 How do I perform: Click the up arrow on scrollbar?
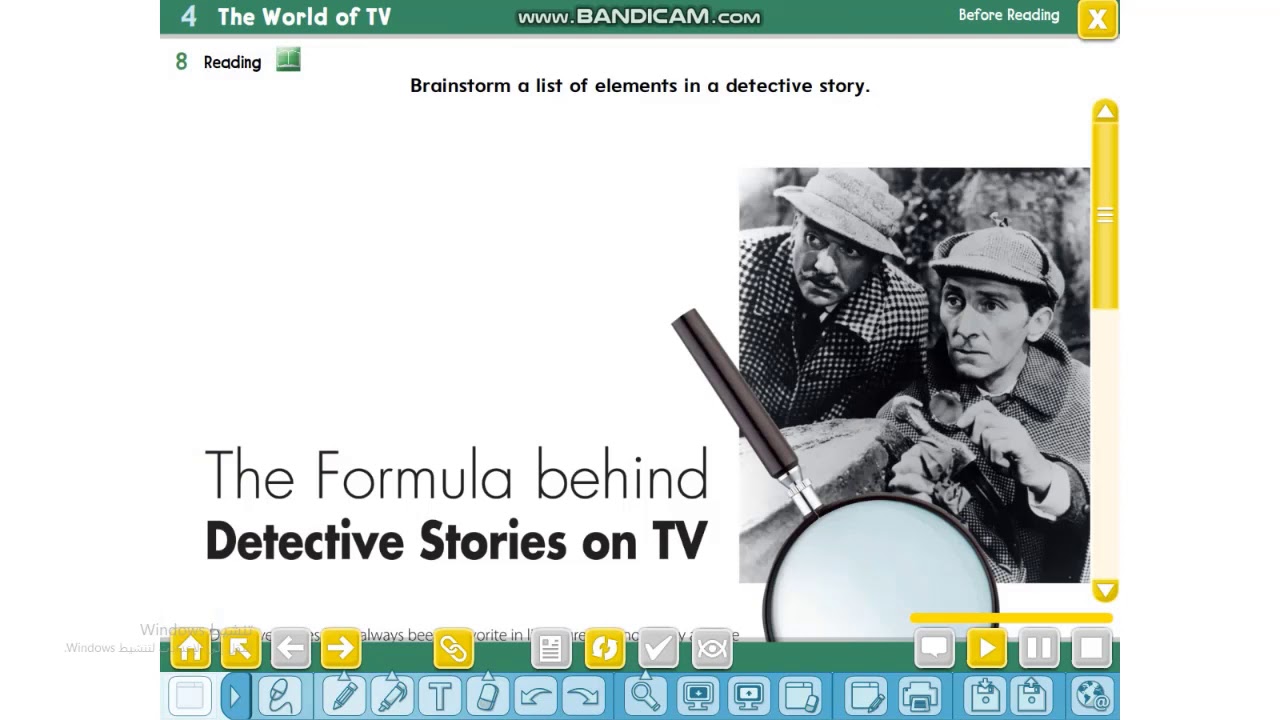click(x=1105, y=112)
